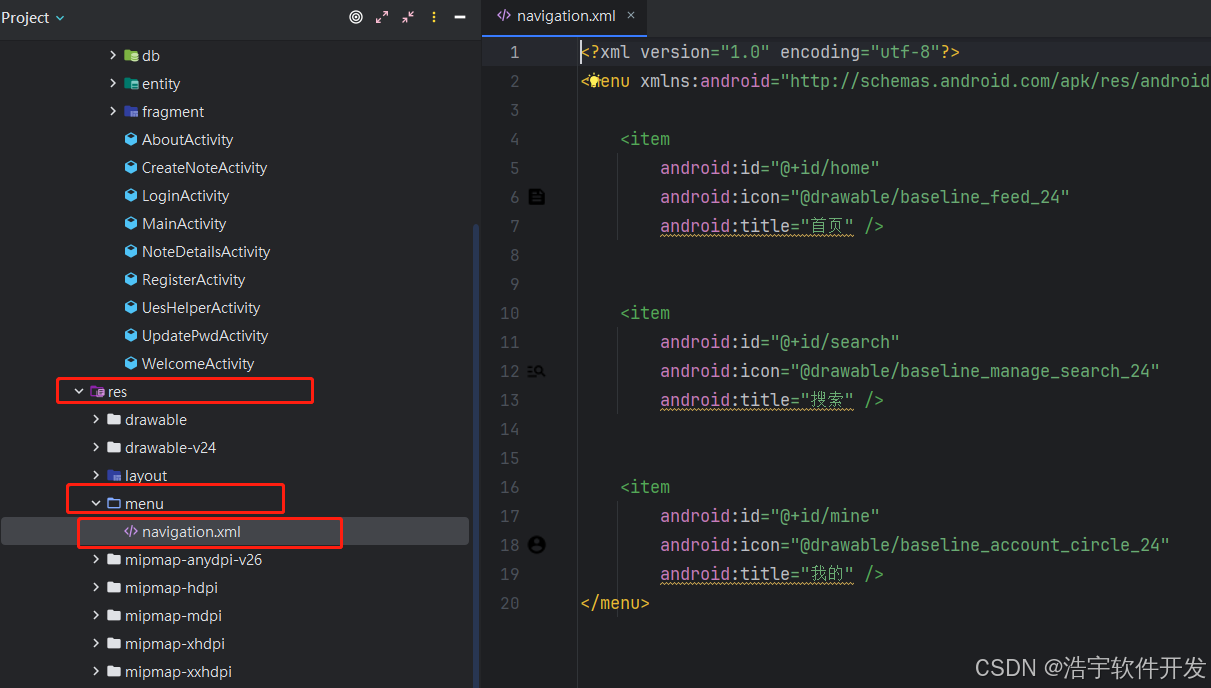Click the mipmap-hdpi folder icon
The image size is (1211, 688).
tap(114, 588)
